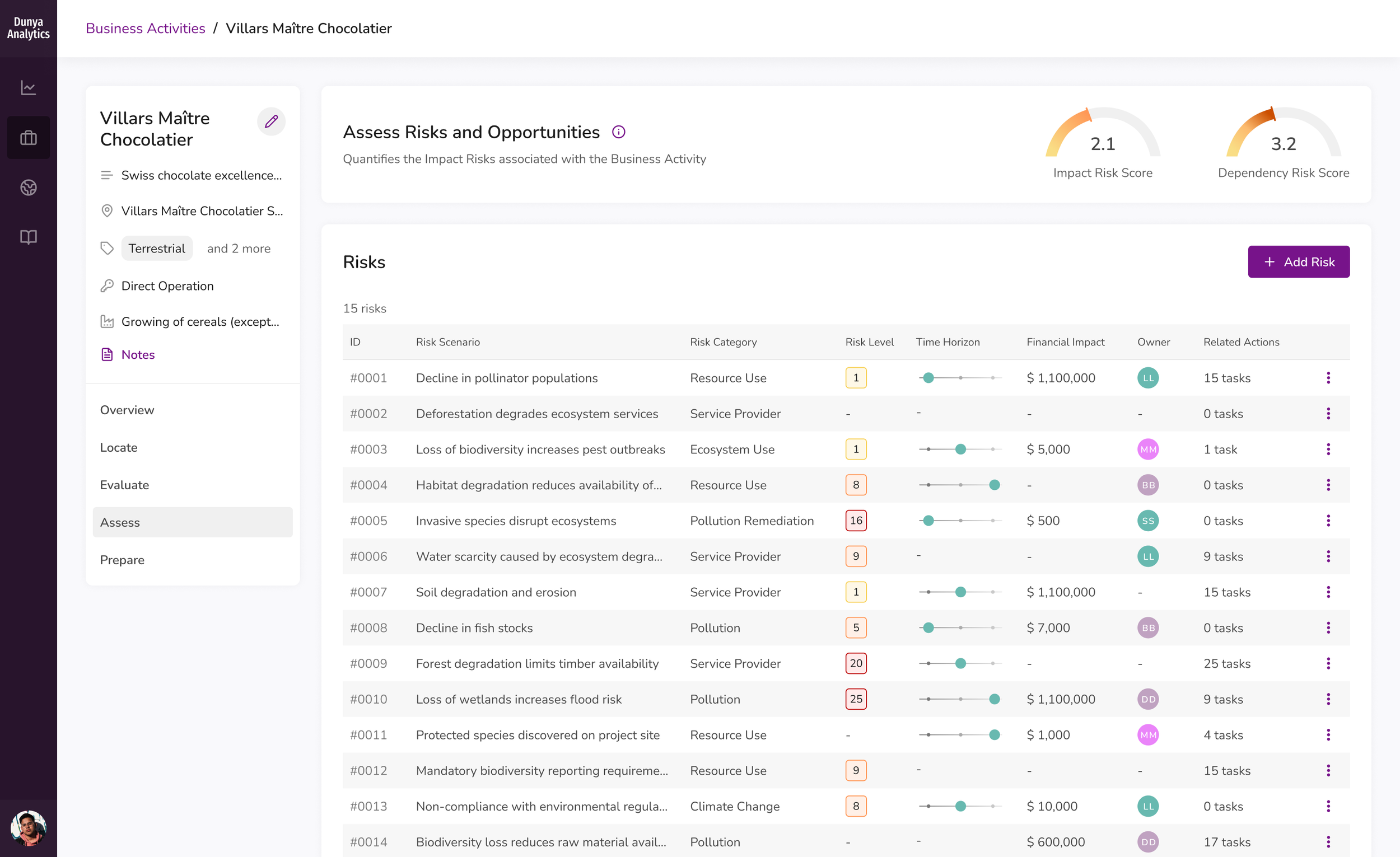Image resolution: width=1400 pixels, height=857 pixels.
Task: Click the LL owner avatar on risk #0001
Action: click(1148, 378)
